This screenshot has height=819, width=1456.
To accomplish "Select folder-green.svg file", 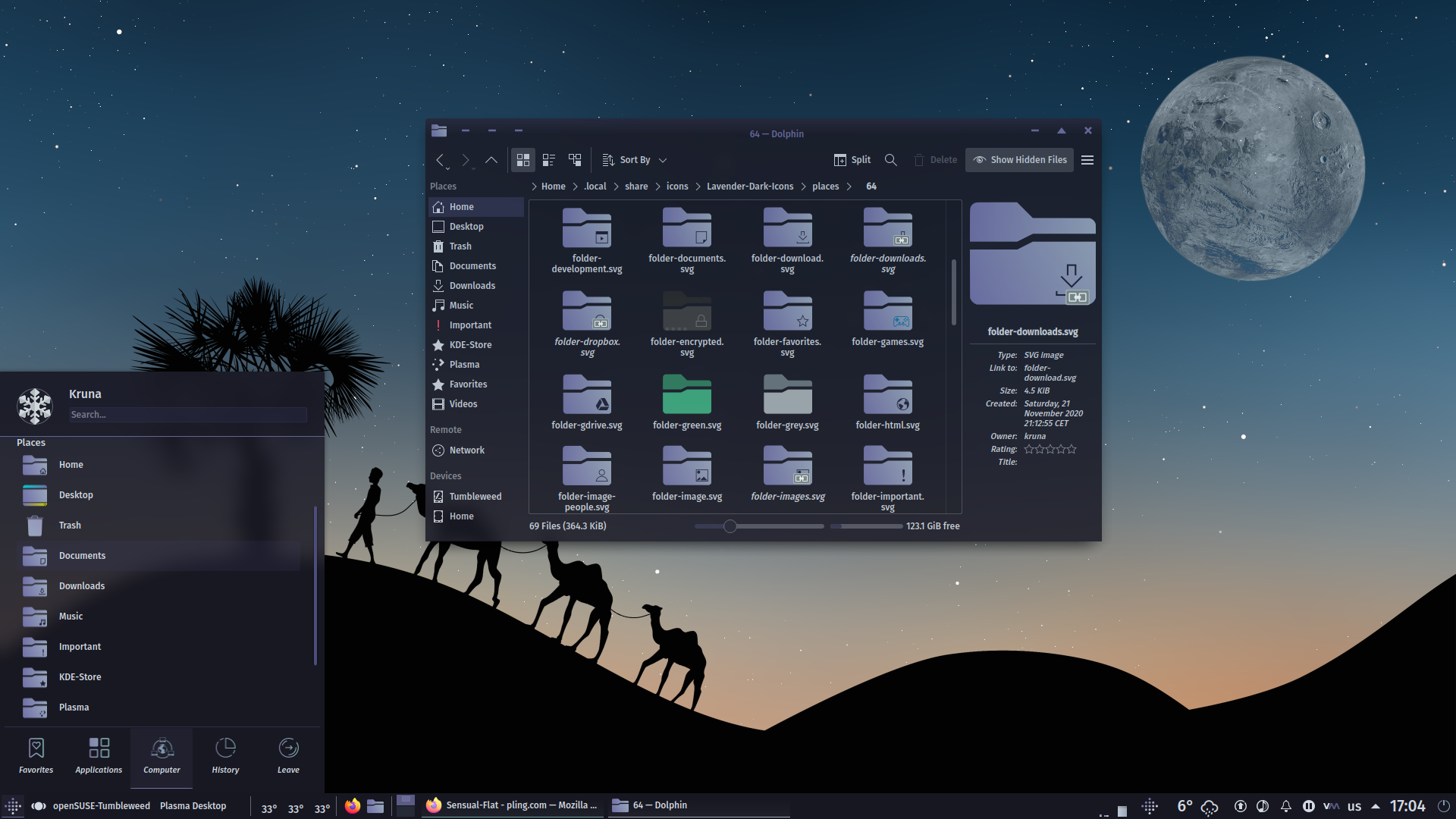I will pyautogui.click(x=687, y=402).
